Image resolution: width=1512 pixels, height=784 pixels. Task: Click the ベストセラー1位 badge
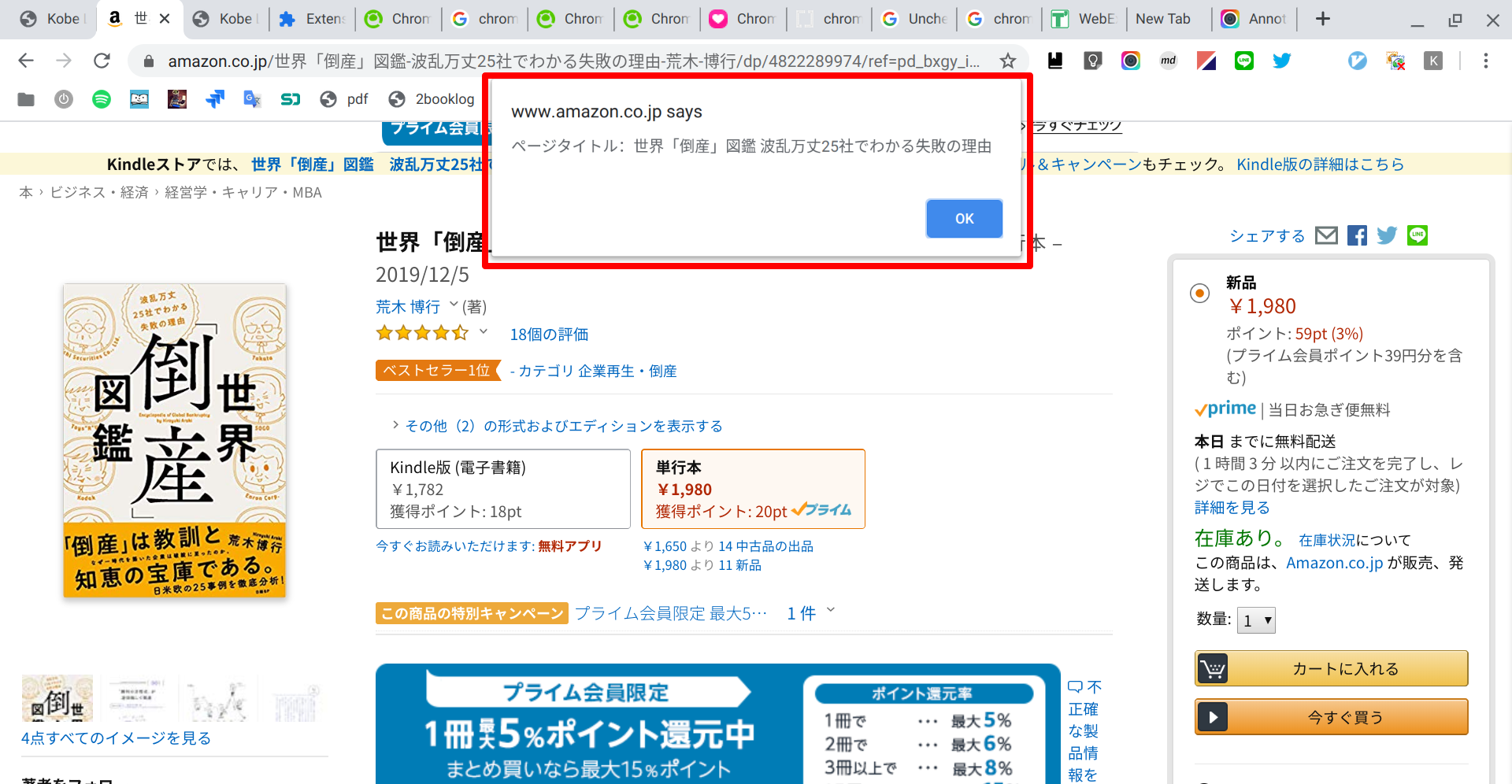click(438, 370)
